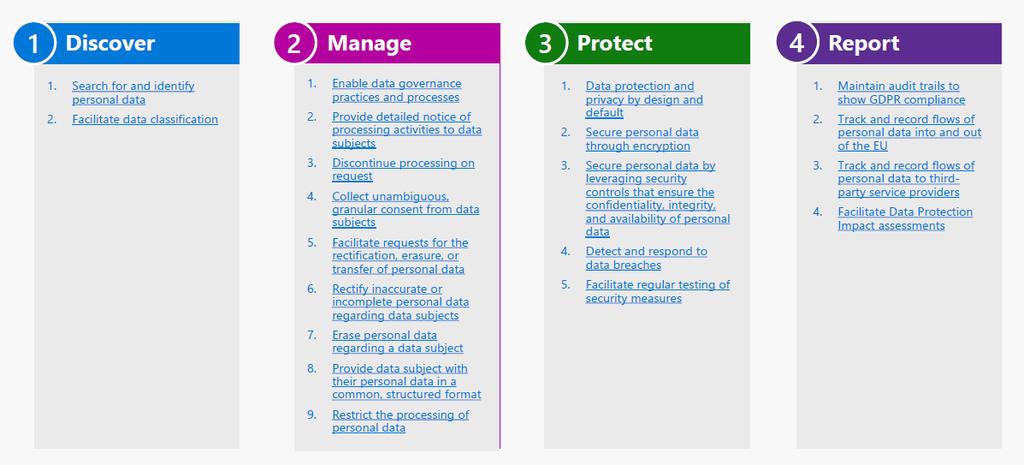The width and height of the screenshot is (1024, 465).
Task: Follow 'Enable data governance practices and processes' link
Action: pyautogui.click(x=396, y=90)
